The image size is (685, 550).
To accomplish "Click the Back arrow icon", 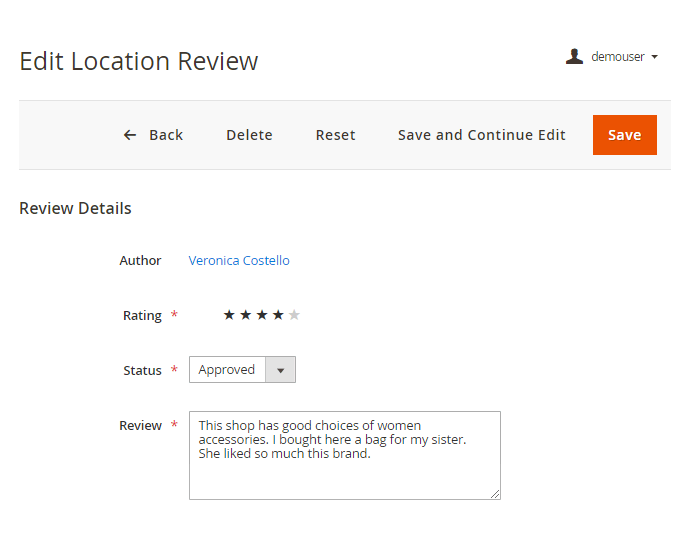I will 130,135.
